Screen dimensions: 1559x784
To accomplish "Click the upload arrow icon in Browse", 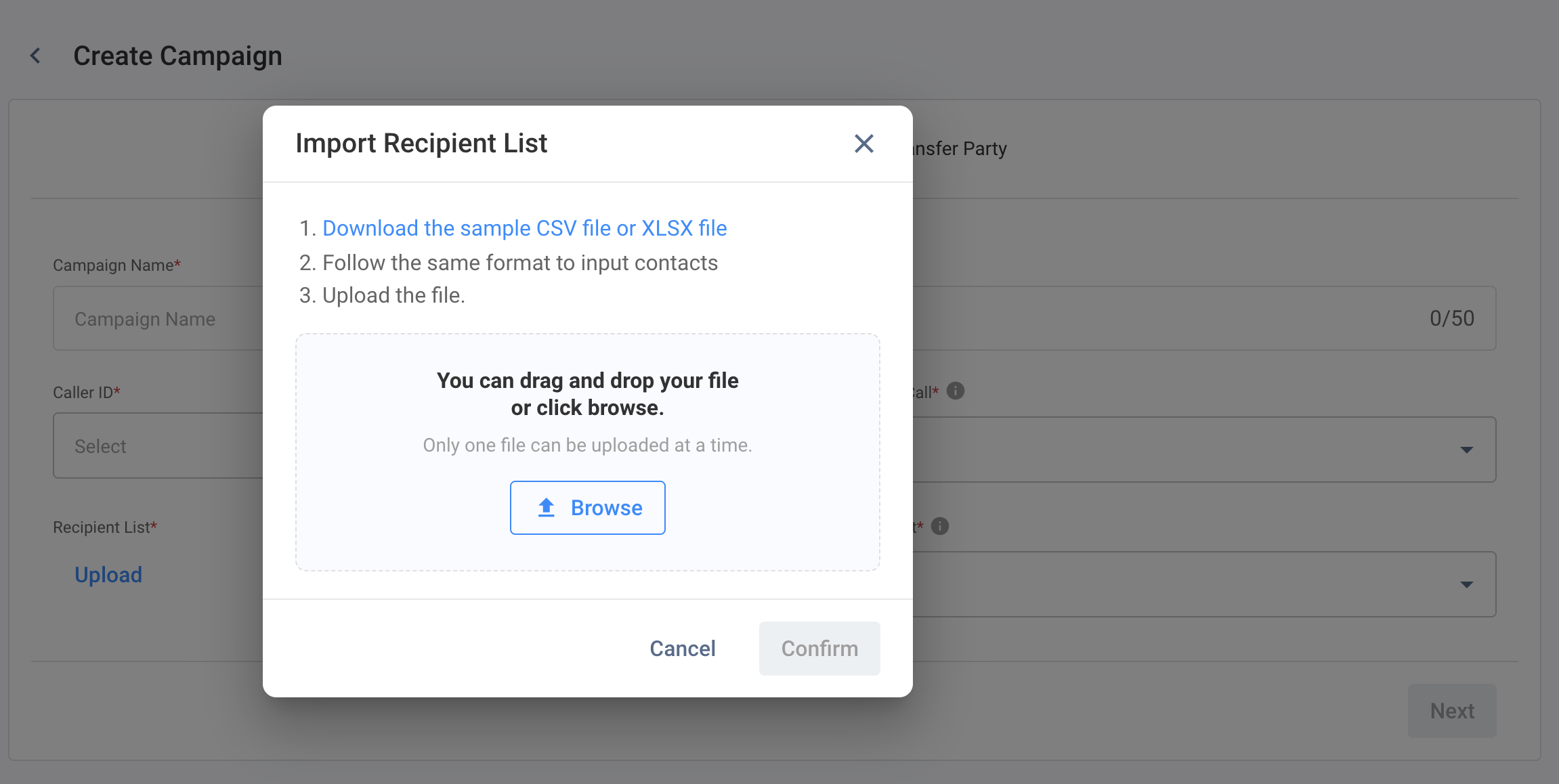I will 546,508.
